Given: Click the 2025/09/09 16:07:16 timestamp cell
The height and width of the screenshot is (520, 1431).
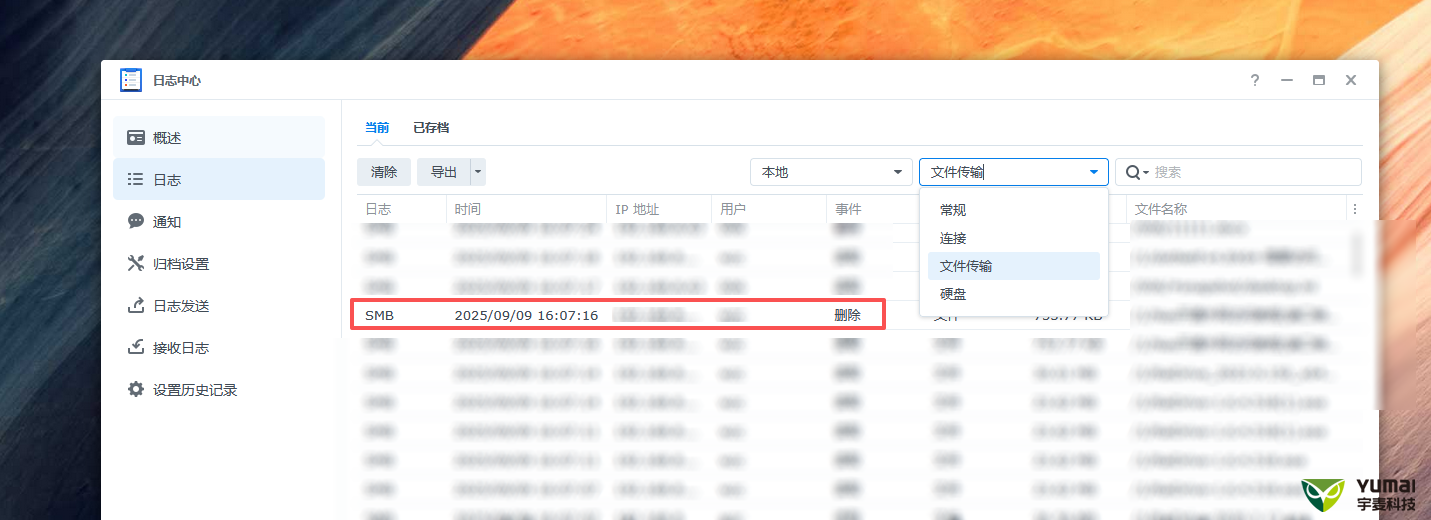Looking at the screenshot, I should [x=526, y=315].
